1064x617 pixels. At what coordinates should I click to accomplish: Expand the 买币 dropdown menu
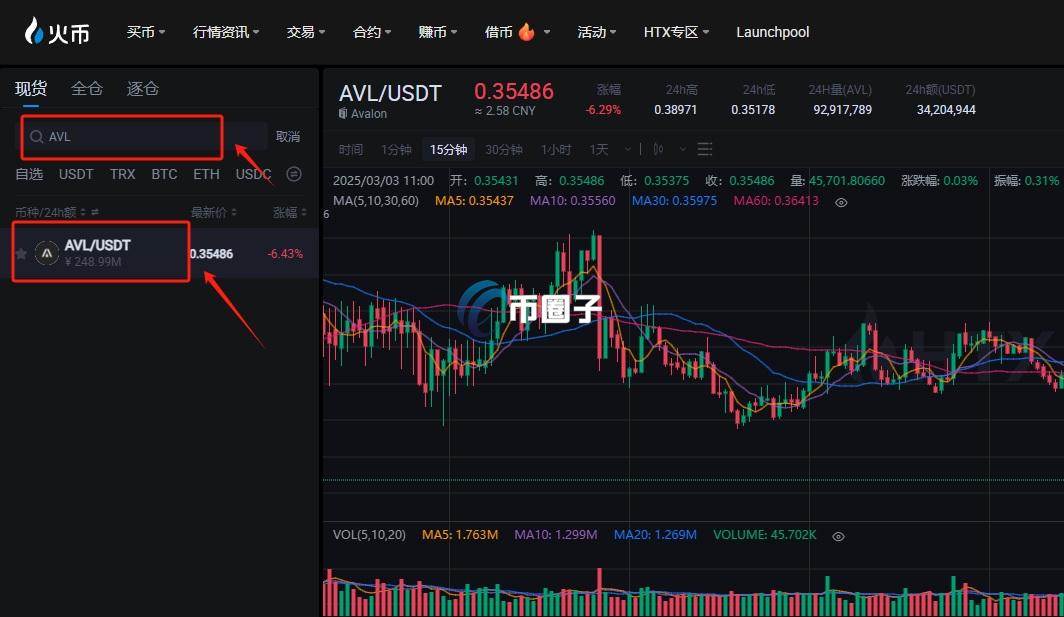[146, 32]
